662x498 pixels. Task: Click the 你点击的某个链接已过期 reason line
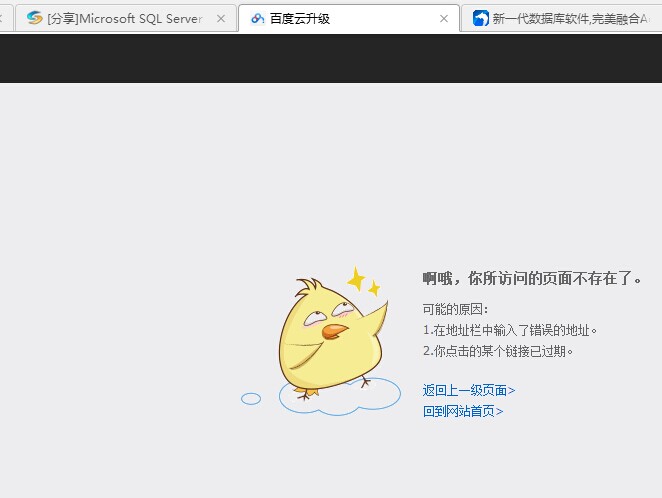click(498, 351)
